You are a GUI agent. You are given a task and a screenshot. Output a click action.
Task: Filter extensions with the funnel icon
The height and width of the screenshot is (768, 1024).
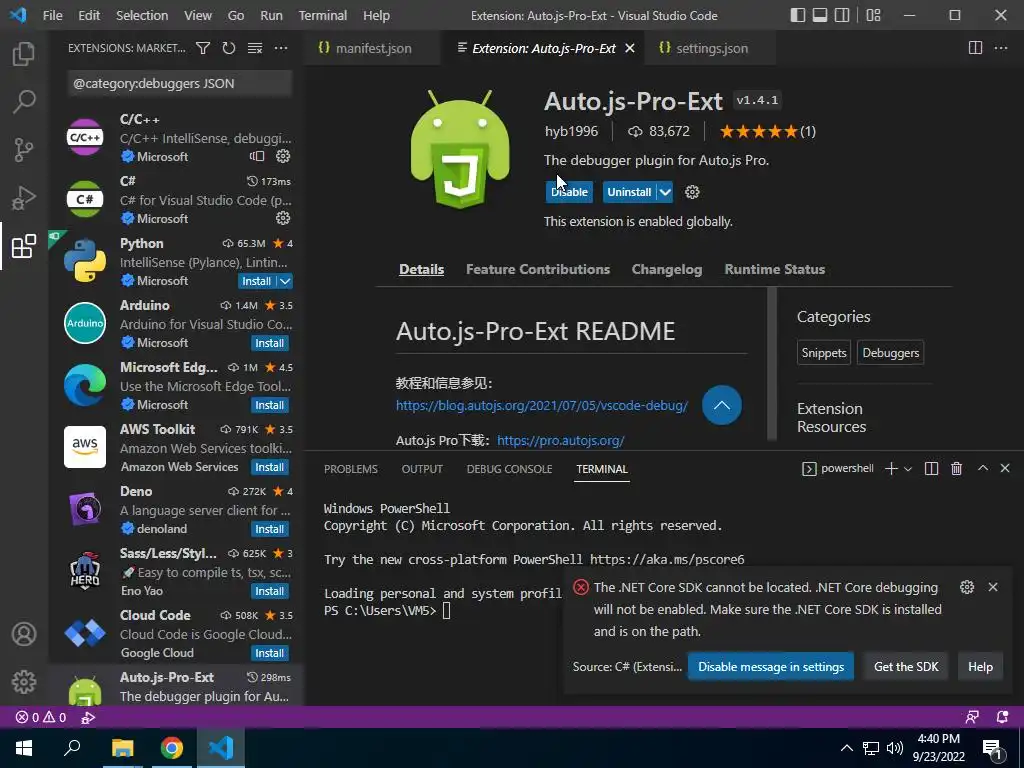[x=203, y=48]
